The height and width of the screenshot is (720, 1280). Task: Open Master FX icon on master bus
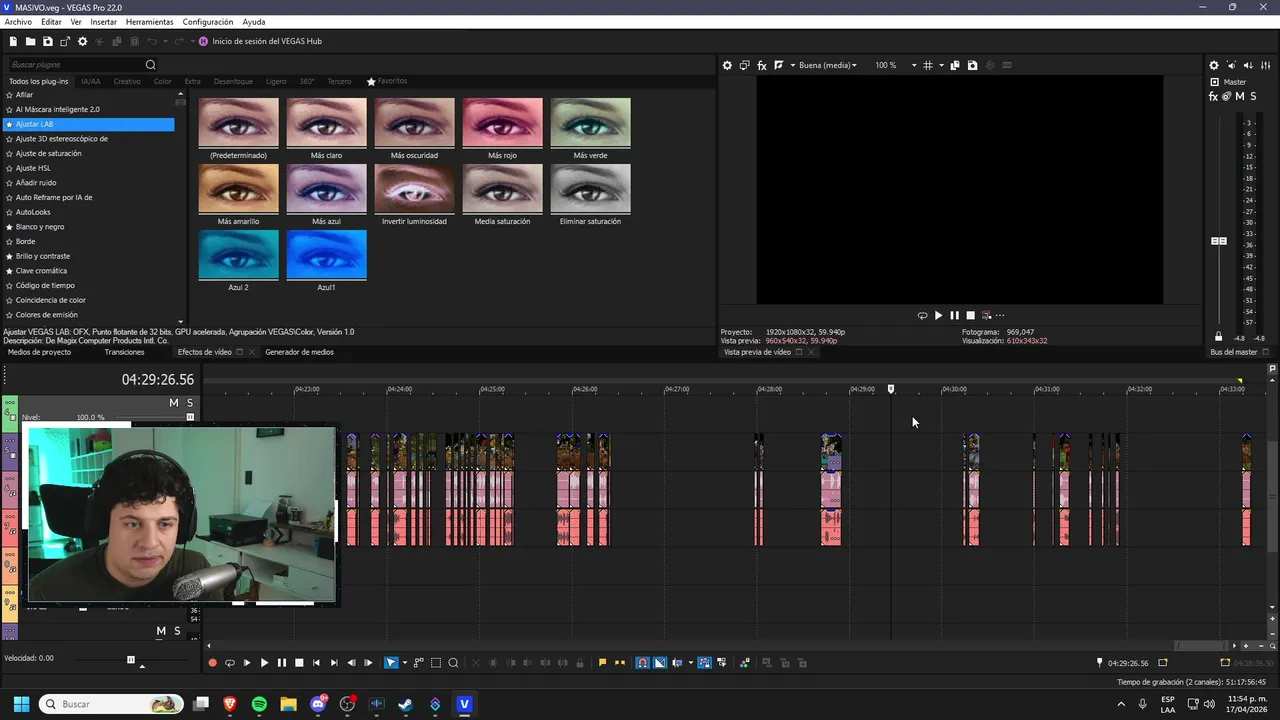click(1213, 97)
